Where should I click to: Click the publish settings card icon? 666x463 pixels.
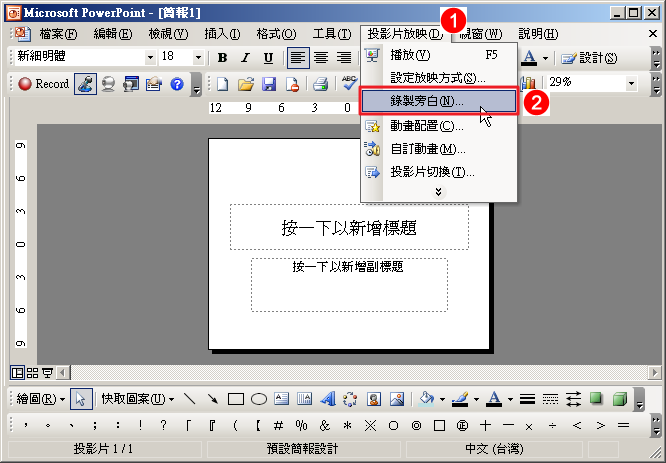pyautogui.click(x=154, y=84)
